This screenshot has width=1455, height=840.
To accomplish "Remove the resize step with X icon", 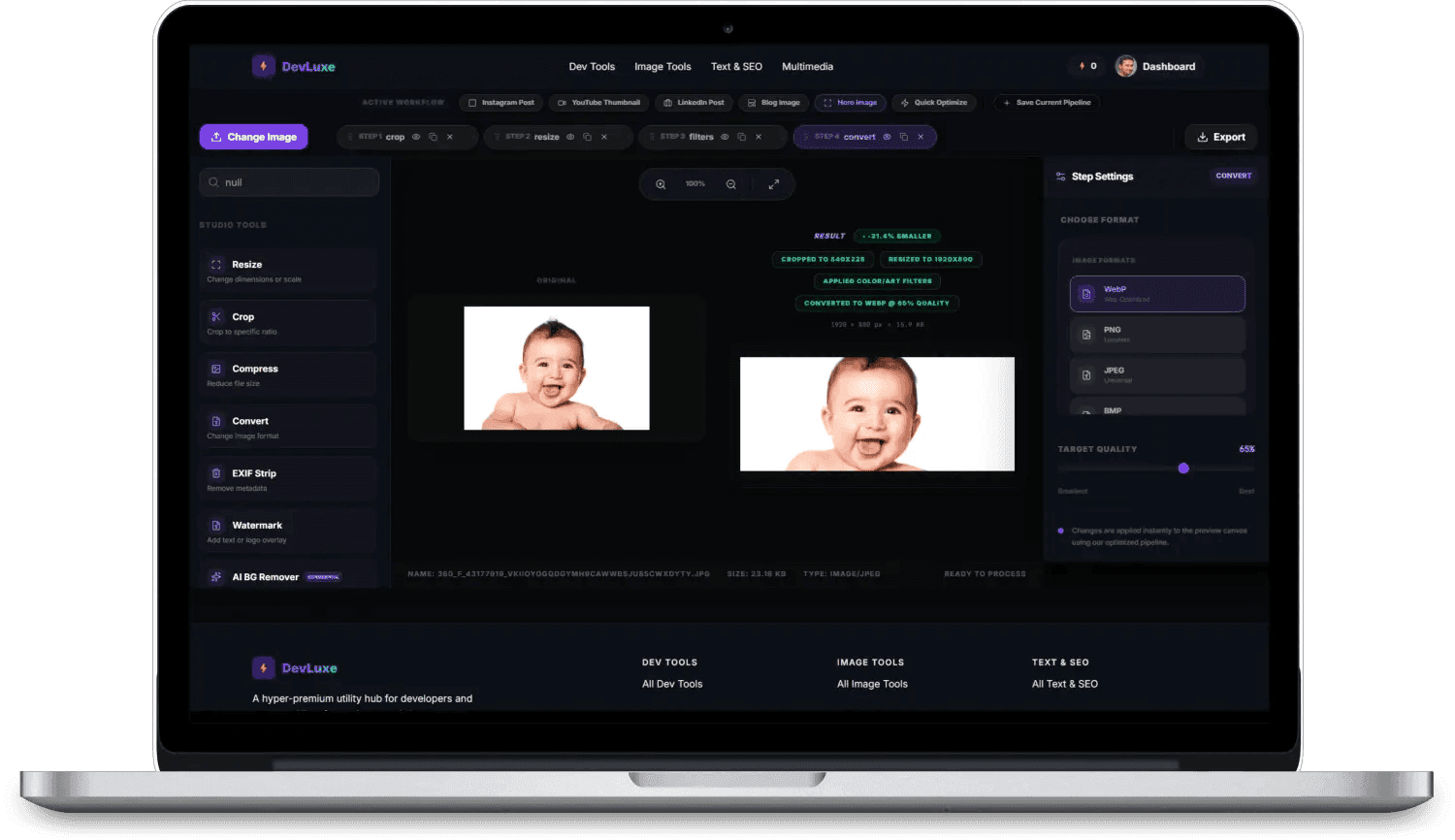I will pos(604,137).
